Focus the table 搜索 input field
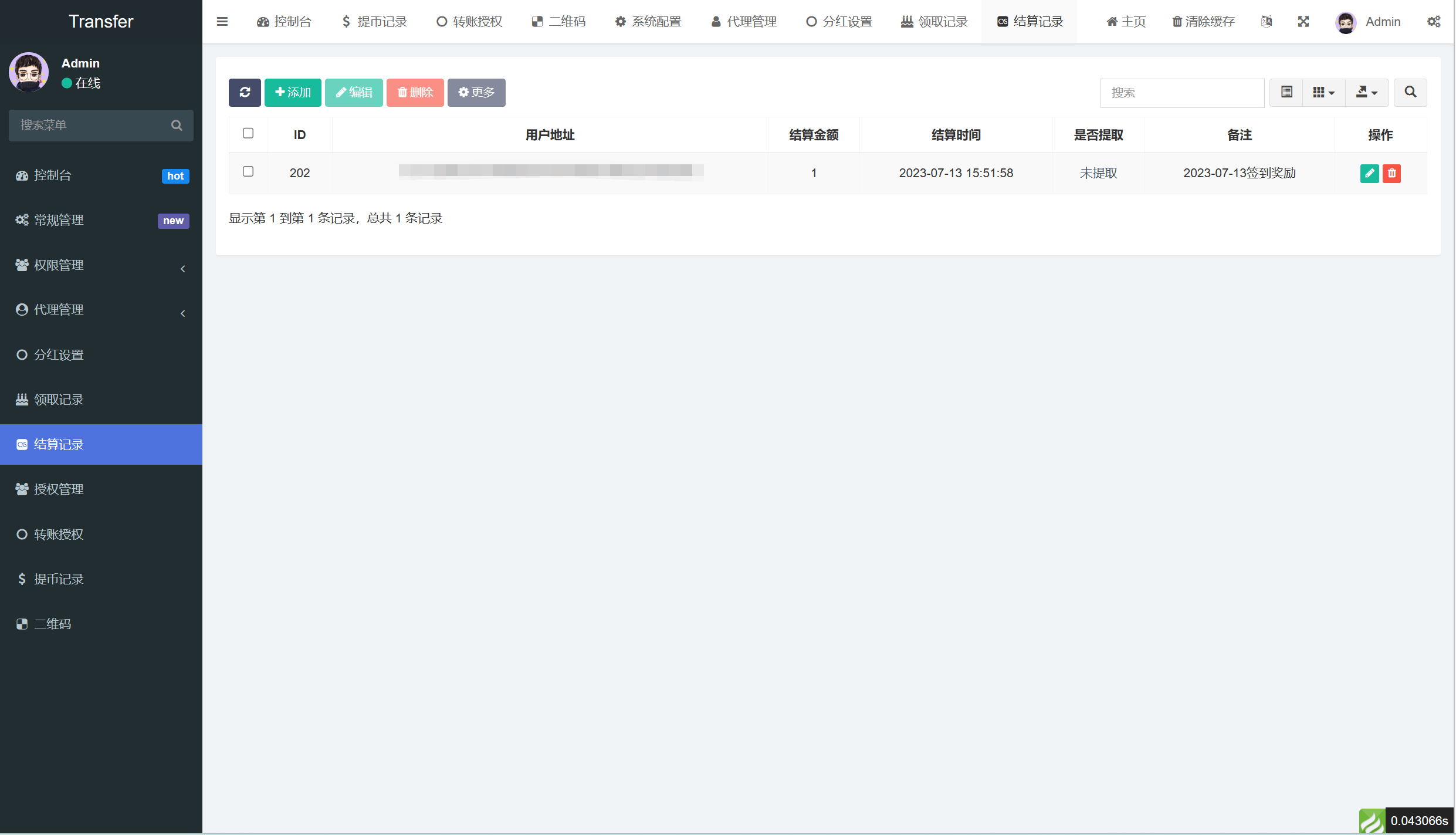Viewport: 1456px width, 835px height. tap(1182, 93)
